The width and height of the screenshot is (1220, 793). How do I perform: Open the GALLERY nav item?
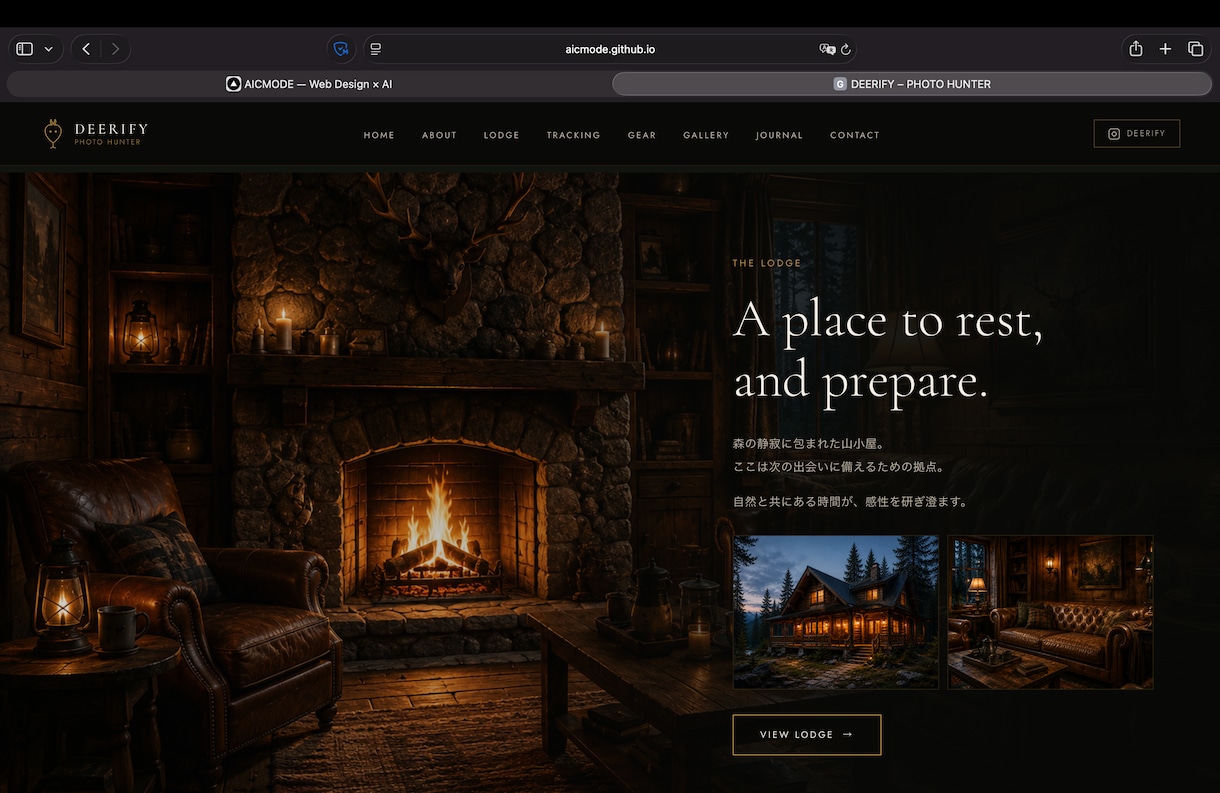[x=706, y=135]
